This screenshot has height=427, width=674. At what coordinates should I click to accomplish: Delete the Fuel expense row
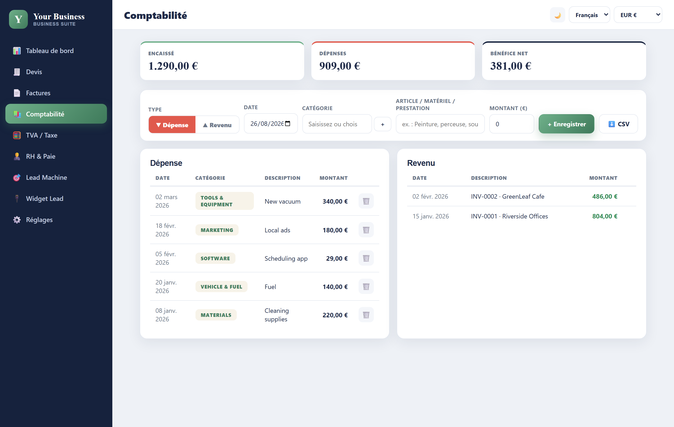[366, 287]
